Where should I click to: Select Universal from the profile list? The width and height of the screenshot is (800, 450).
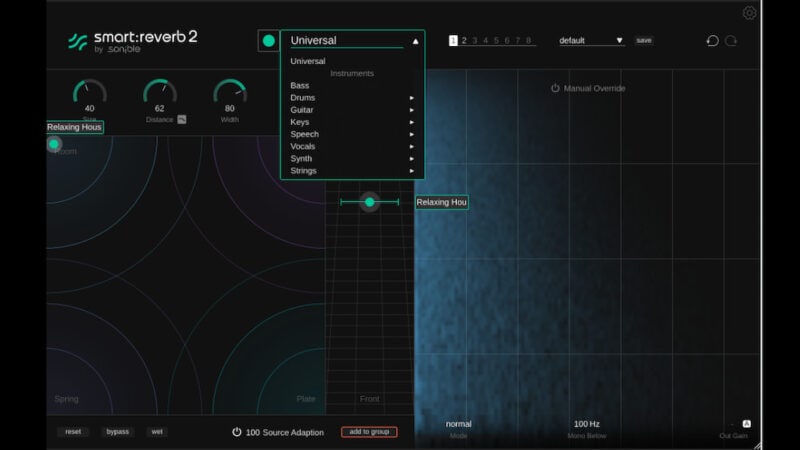click(x=308, y=61)
